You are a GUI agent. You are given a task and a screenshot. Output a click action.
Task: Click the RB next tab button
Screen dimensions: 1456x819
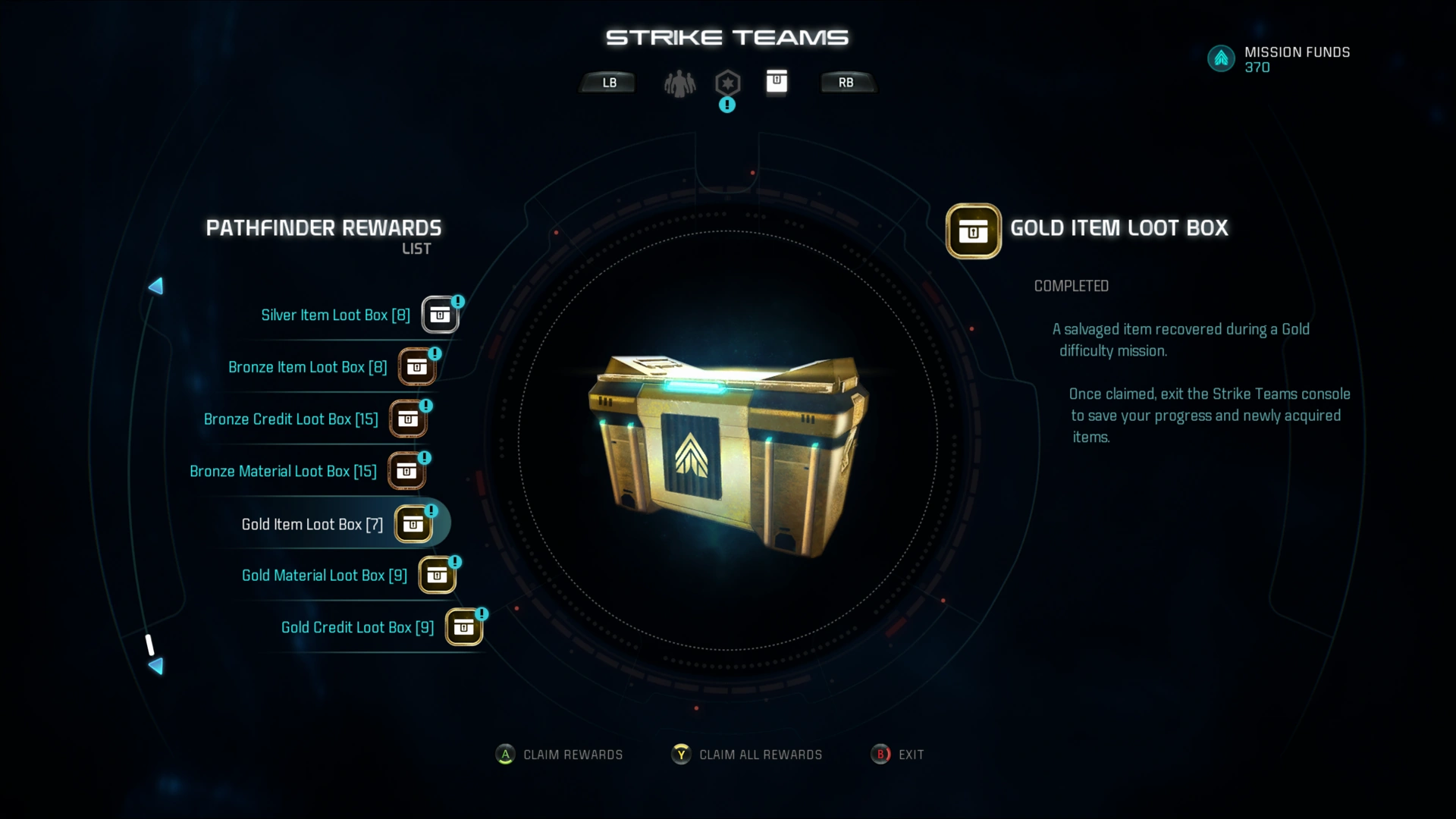pos(846,83)
